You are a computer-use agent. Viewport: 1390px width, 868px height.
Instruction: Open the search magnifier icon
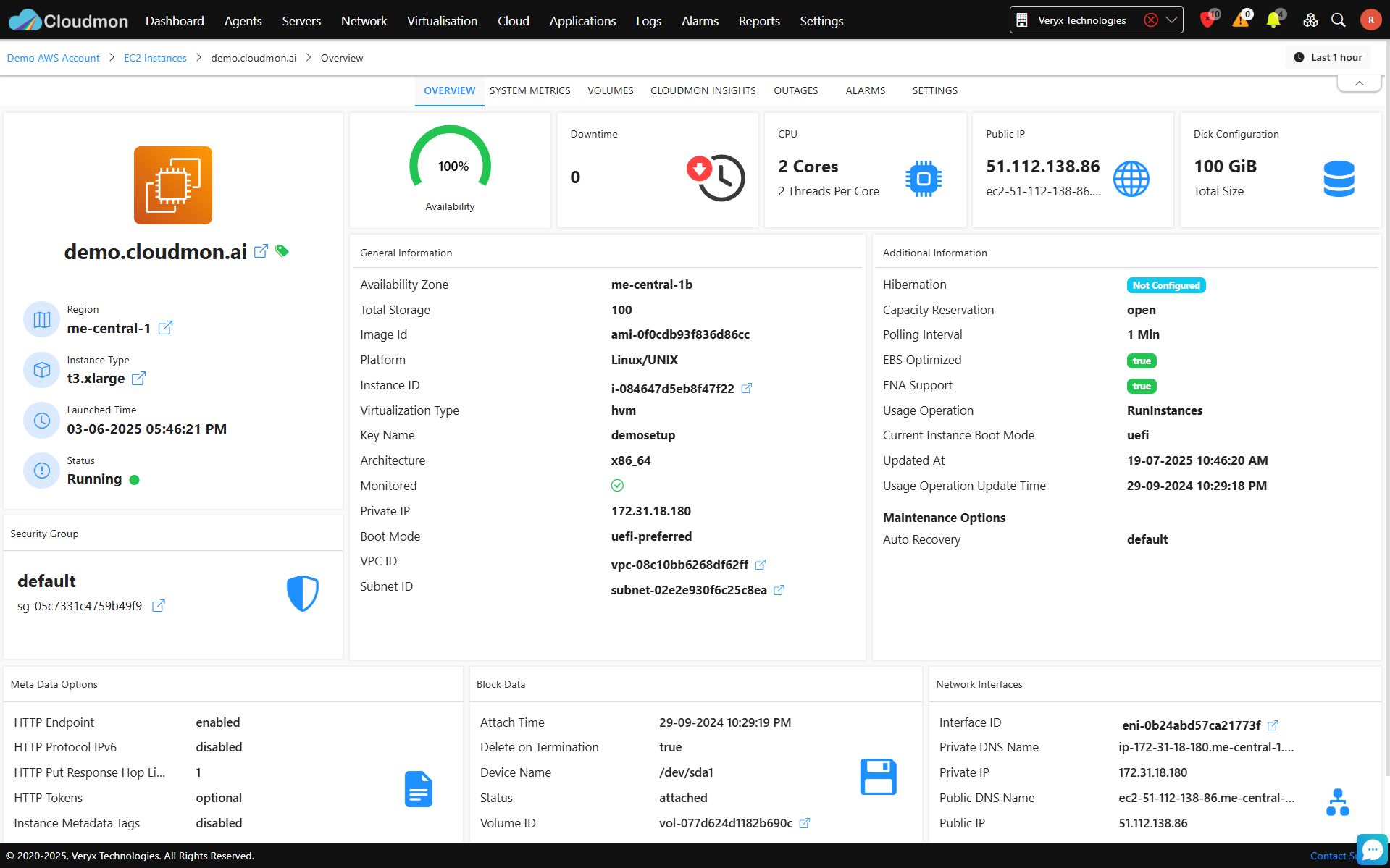click(1339, 20)
